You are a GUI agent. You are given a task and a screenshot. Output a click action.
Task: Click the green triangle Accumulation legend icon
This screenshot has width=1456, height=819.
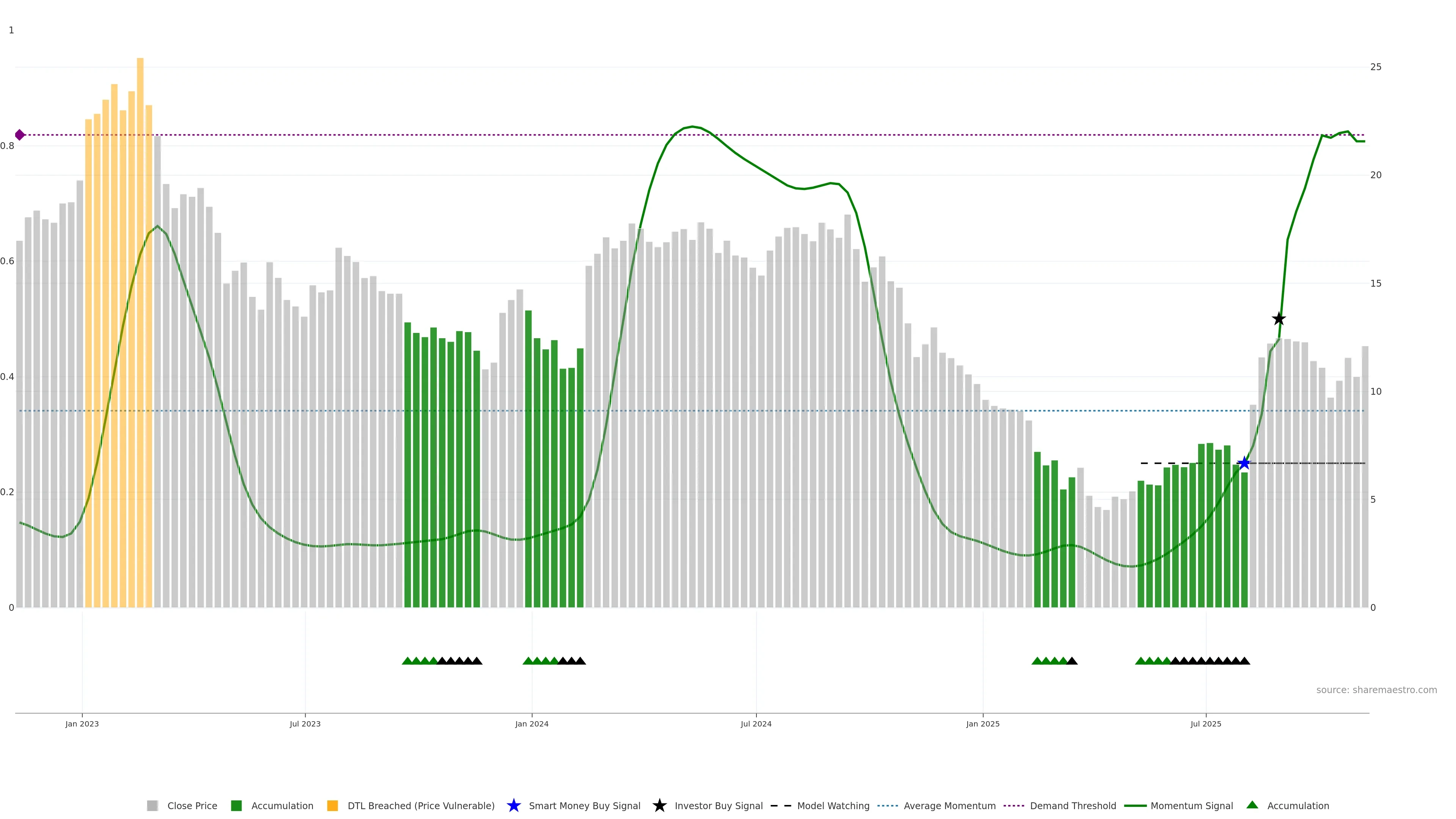click(x=1252, y=805)
